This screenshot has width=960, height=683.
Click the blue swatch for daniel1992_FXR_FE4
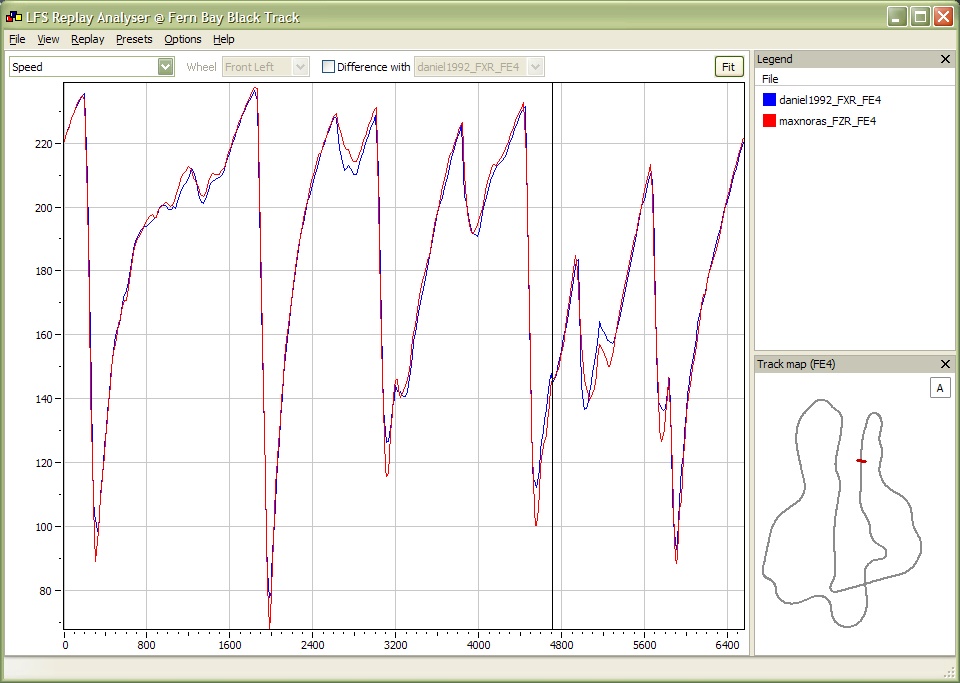770,100
